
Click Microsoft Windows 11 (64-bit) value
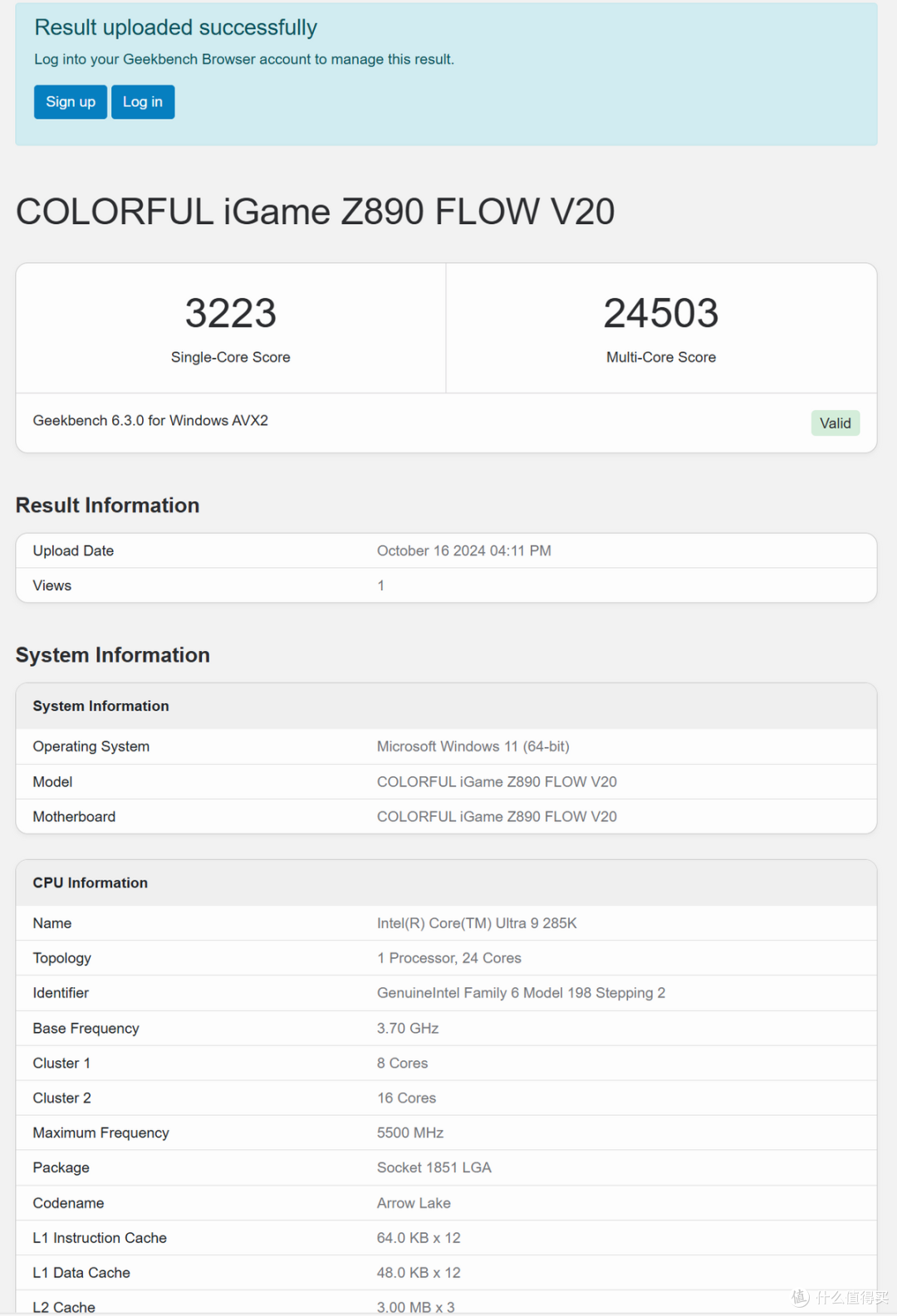[473, 746]
